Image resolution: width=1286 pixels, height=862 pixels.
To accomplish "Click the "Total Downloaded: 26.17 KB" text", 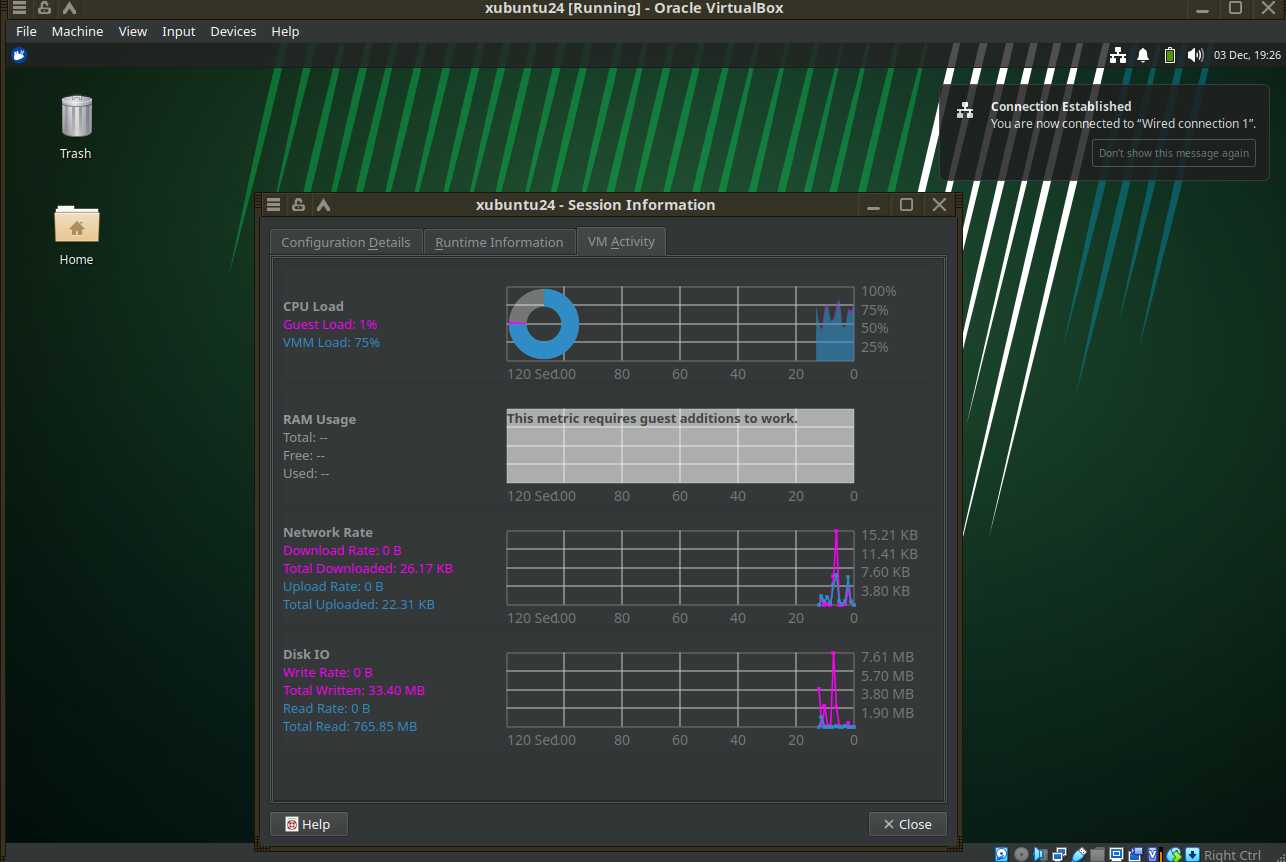I will tap(368, 569).
